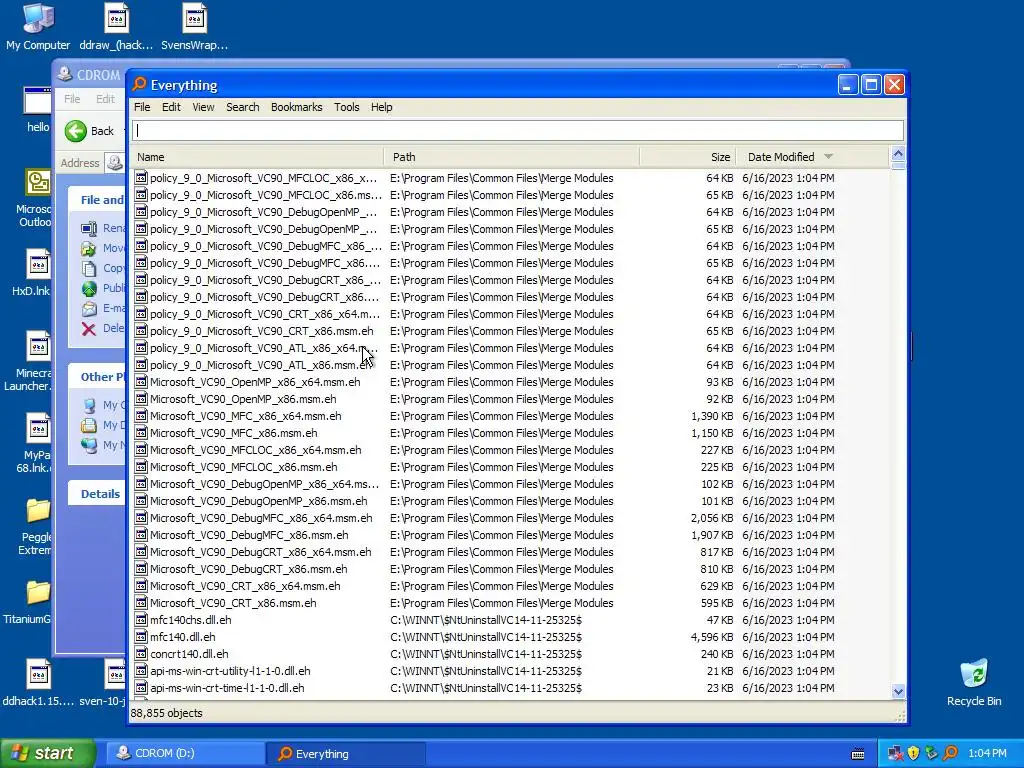This screenshot has height=768, width=1024.
Task: Select file icon of Microsoft_VC90_DebugMFC_x86_x64.msm.eh
Action: (x=141, y=518)
